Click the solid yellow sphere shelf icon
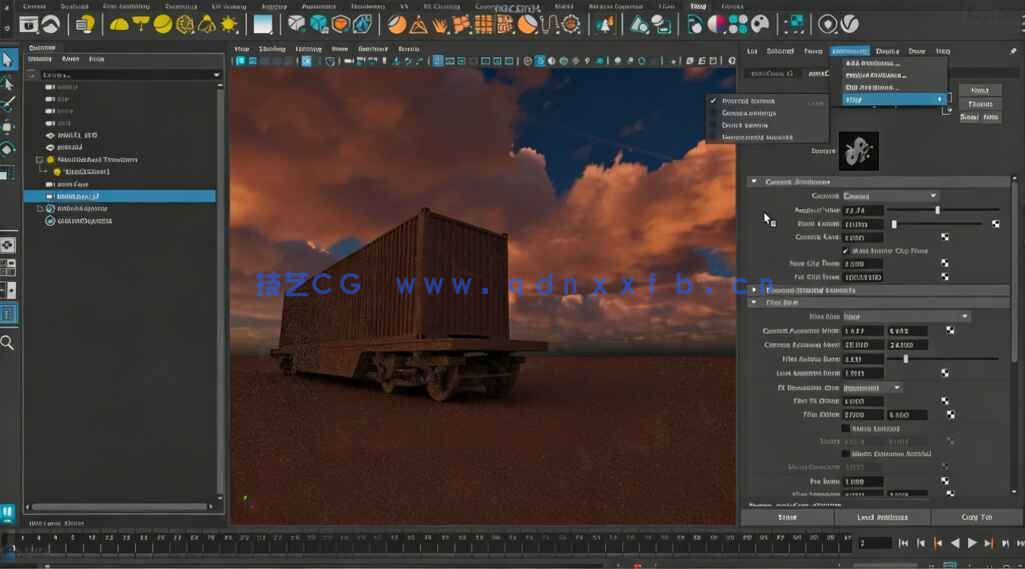 tap(163, 24)
